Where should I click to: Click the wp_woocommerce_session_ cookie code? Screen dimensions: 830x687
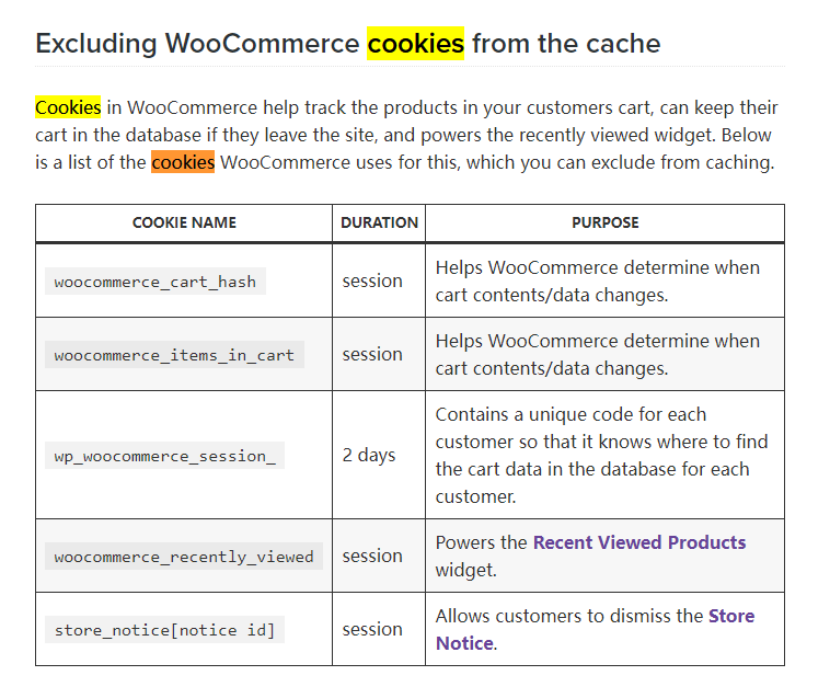(x=165, y=455)
